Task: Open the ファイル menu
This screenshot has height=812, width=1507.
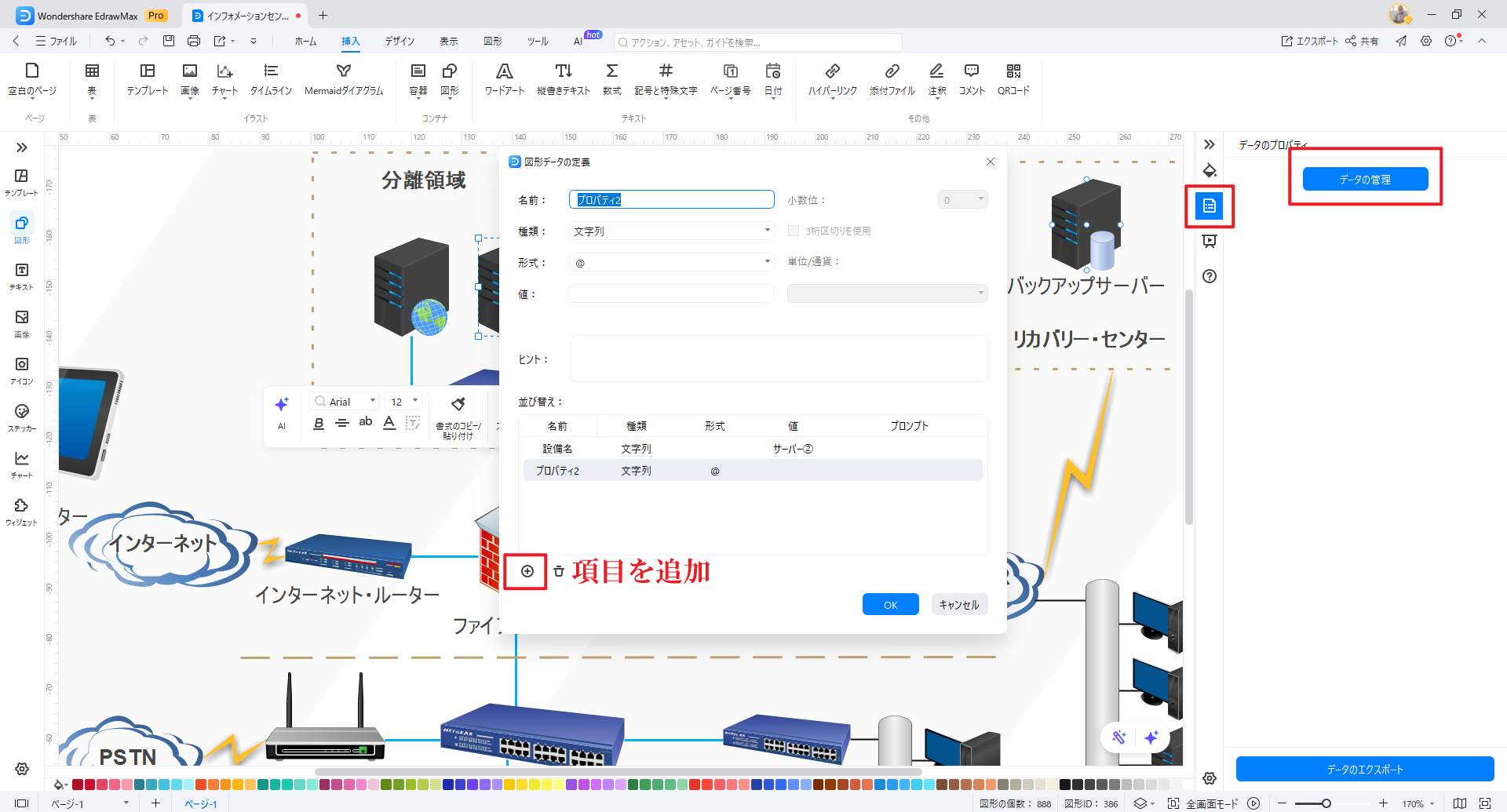Action: (57, 41)
